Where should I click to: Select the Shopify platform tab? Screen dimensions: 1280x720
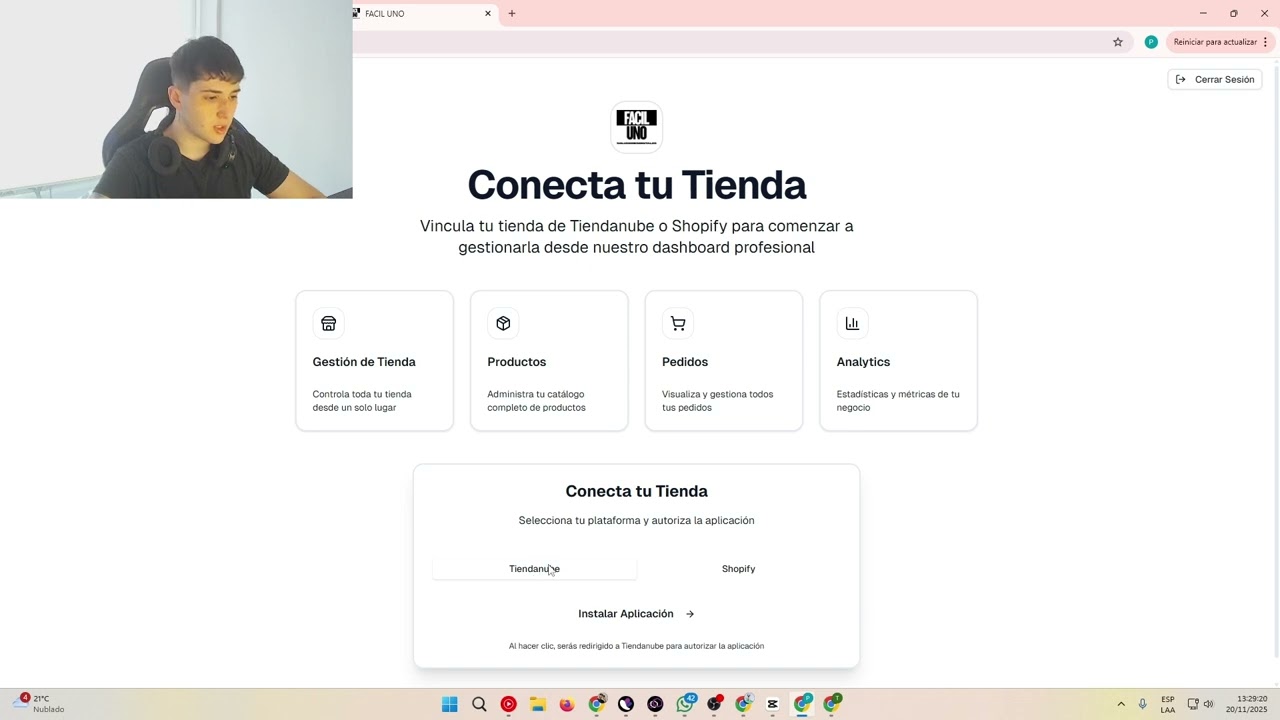click(x=738, y=569)
